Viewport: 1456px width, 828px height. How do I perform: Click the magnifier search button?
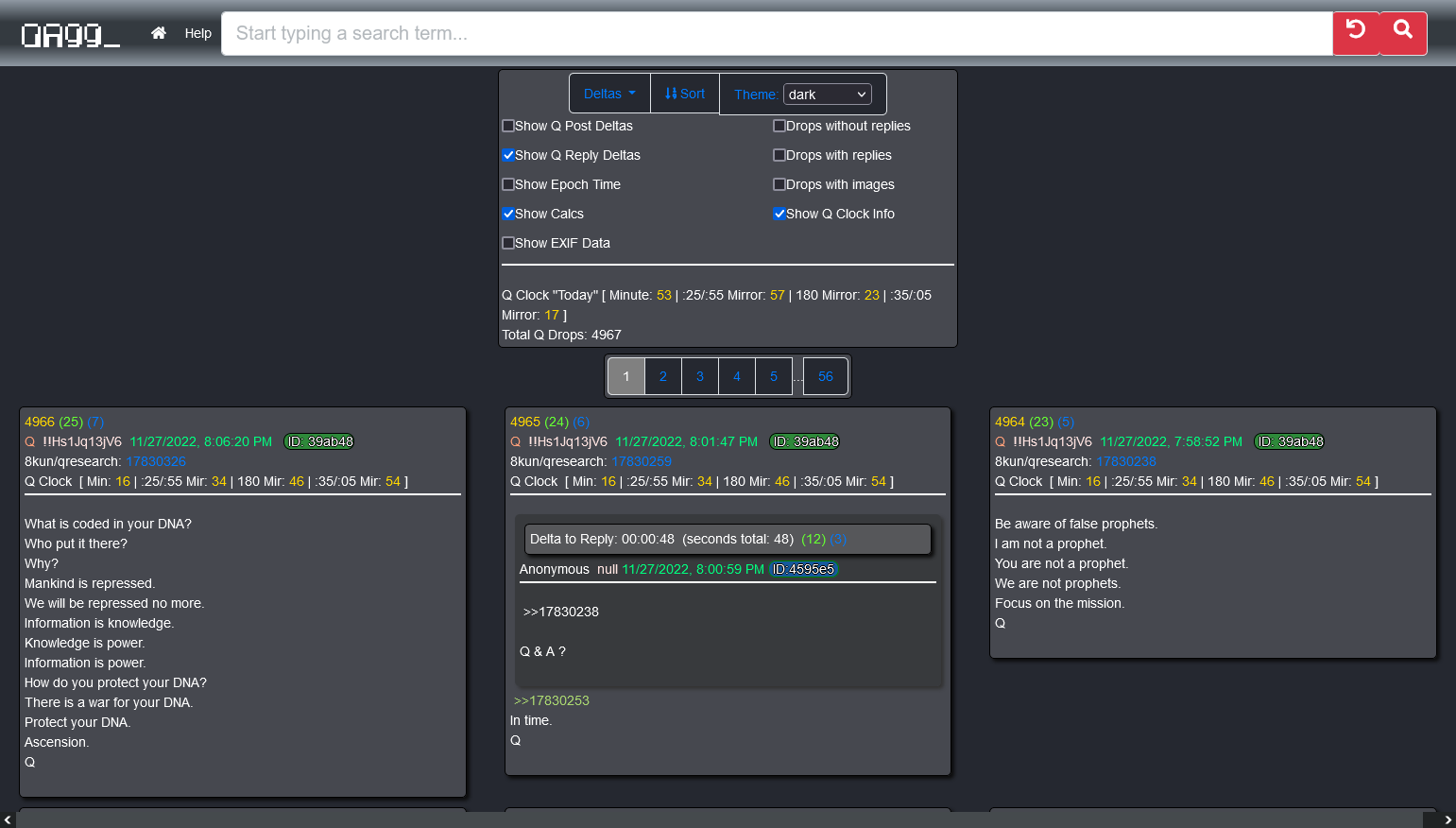point(1403,33)
